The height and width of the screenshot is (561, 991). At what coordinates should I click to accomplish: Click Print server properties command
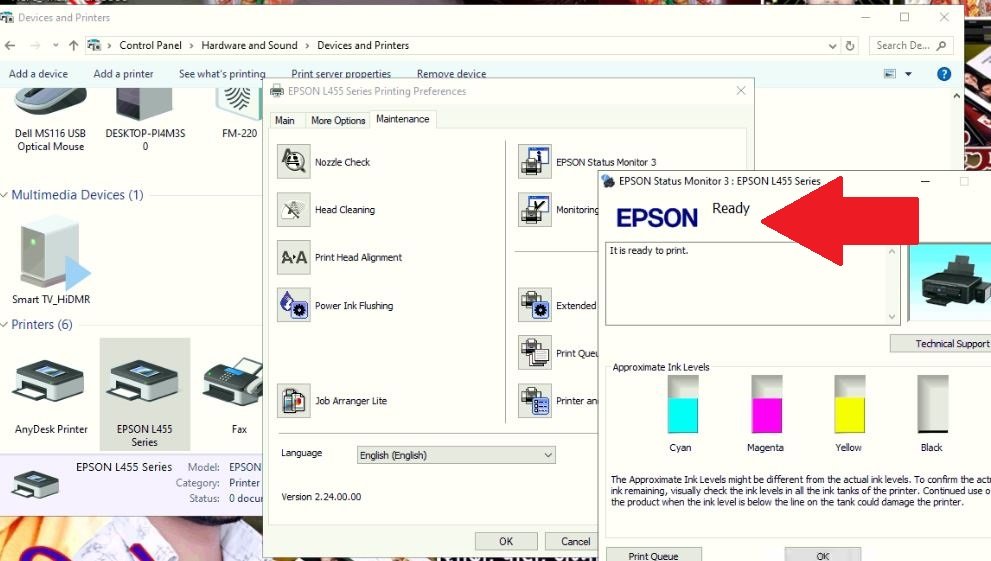pos(341,74)
